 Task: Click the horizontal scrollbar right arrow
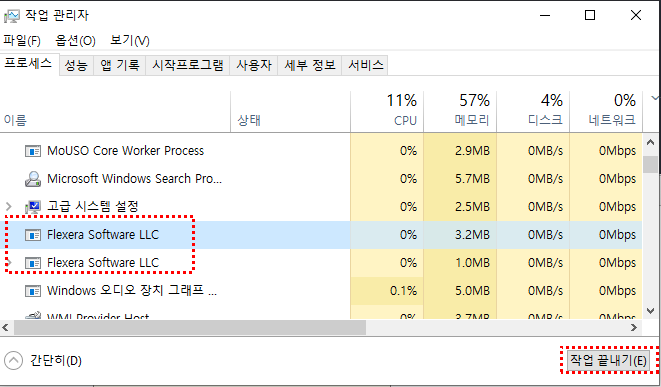(x=634, y=328)
